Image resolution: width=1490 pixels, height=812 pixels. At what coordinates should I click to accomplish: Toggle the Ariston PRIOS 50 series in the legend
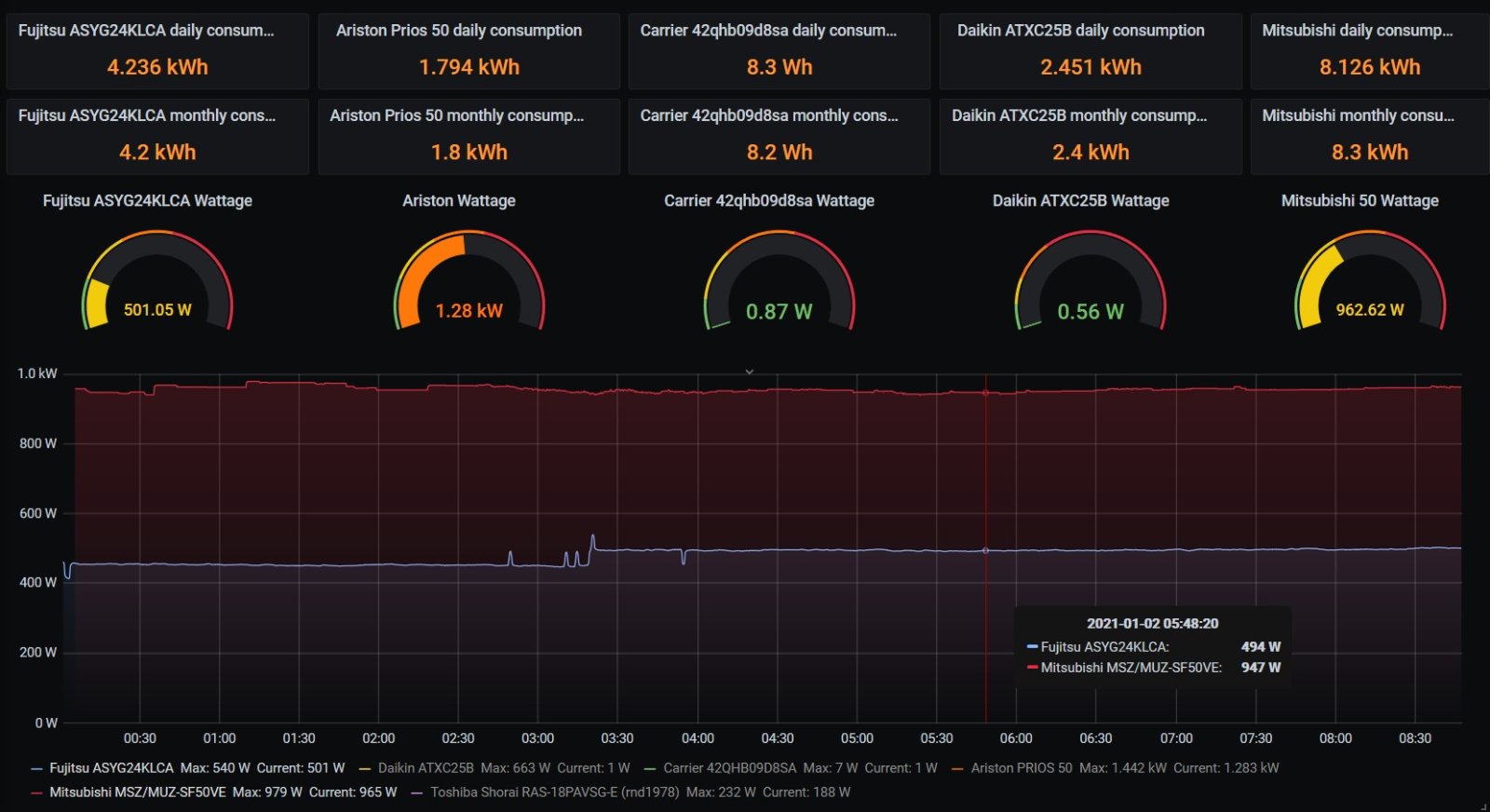(x=1022, y=768)
